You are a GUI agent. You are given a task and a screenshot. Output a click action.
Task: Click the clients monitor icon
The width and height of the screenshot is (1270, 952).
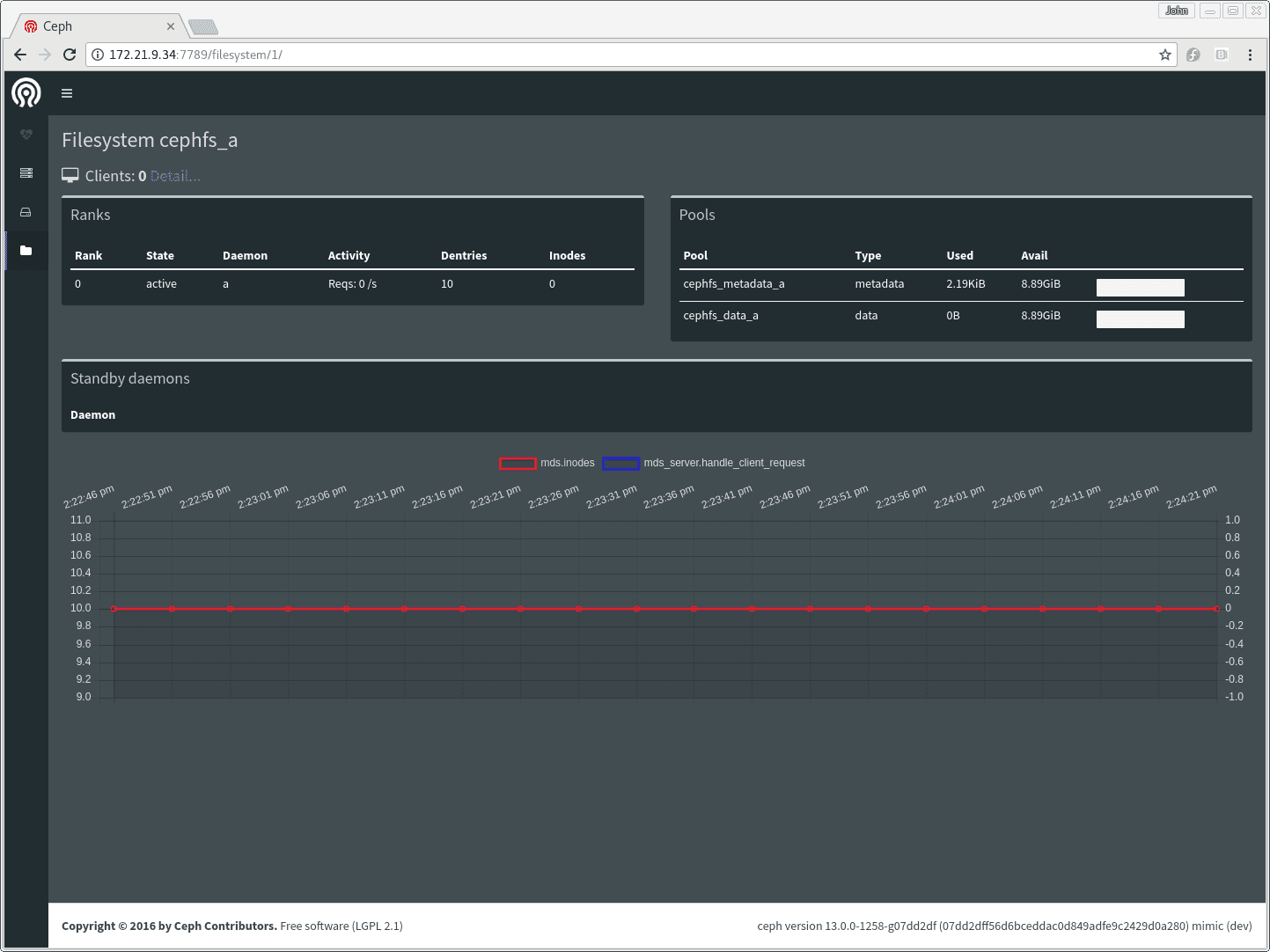point(70,176)
